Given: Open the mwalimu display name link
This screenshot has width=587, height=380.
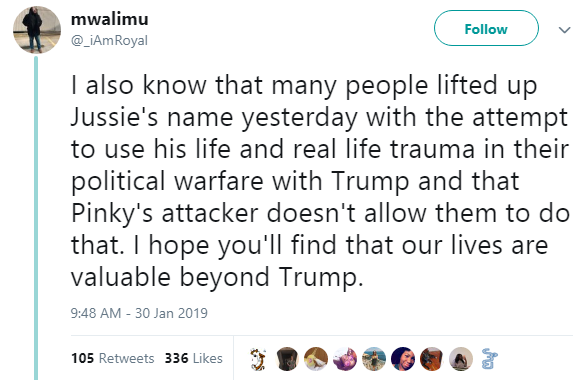Looking at the screenshot, I should pyautogui.click(x=110, y=19).
